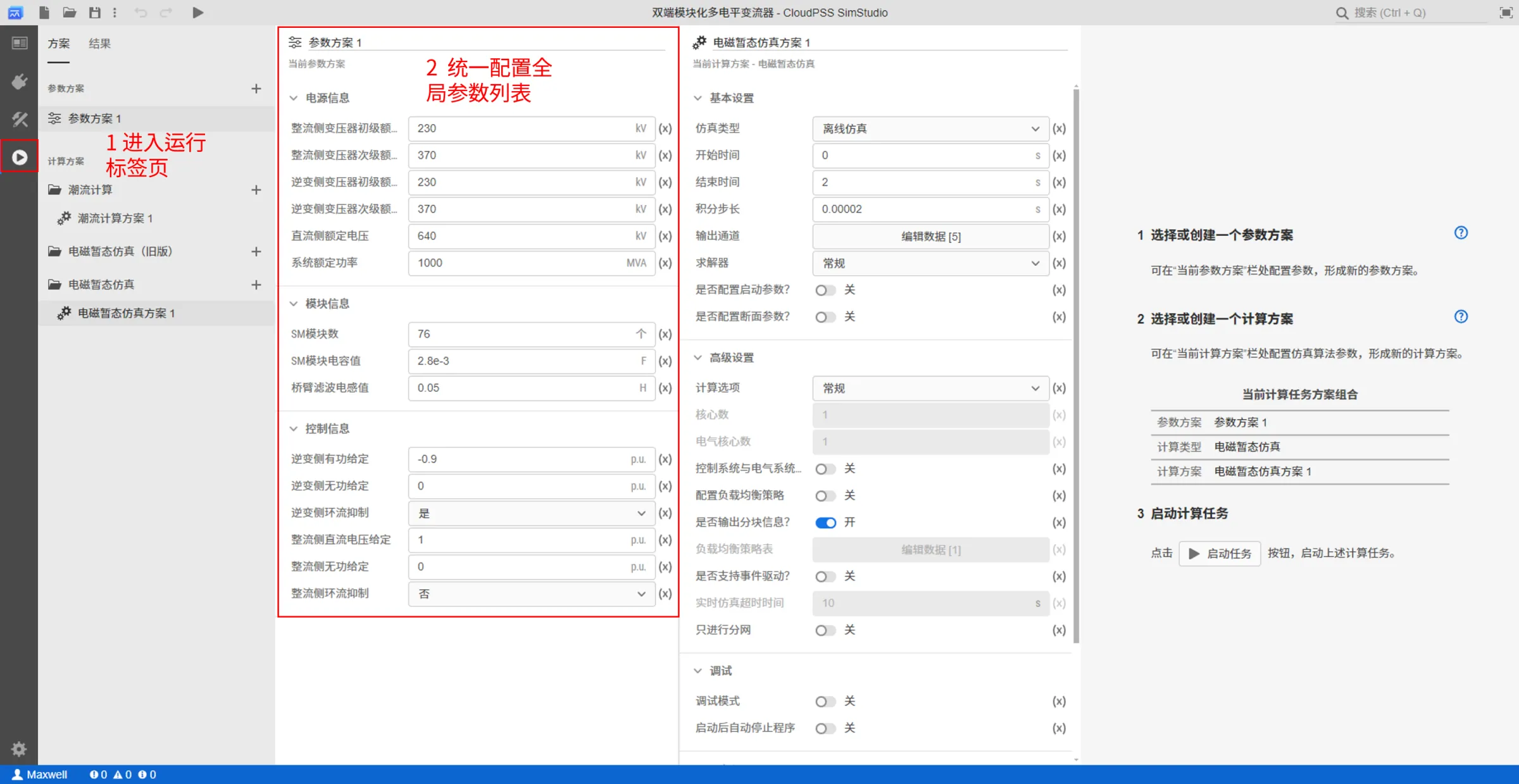Viewport: 1519px width, 784px height.
Task: Click the CloudPSS logo icon
Action: tap(15, 12)
